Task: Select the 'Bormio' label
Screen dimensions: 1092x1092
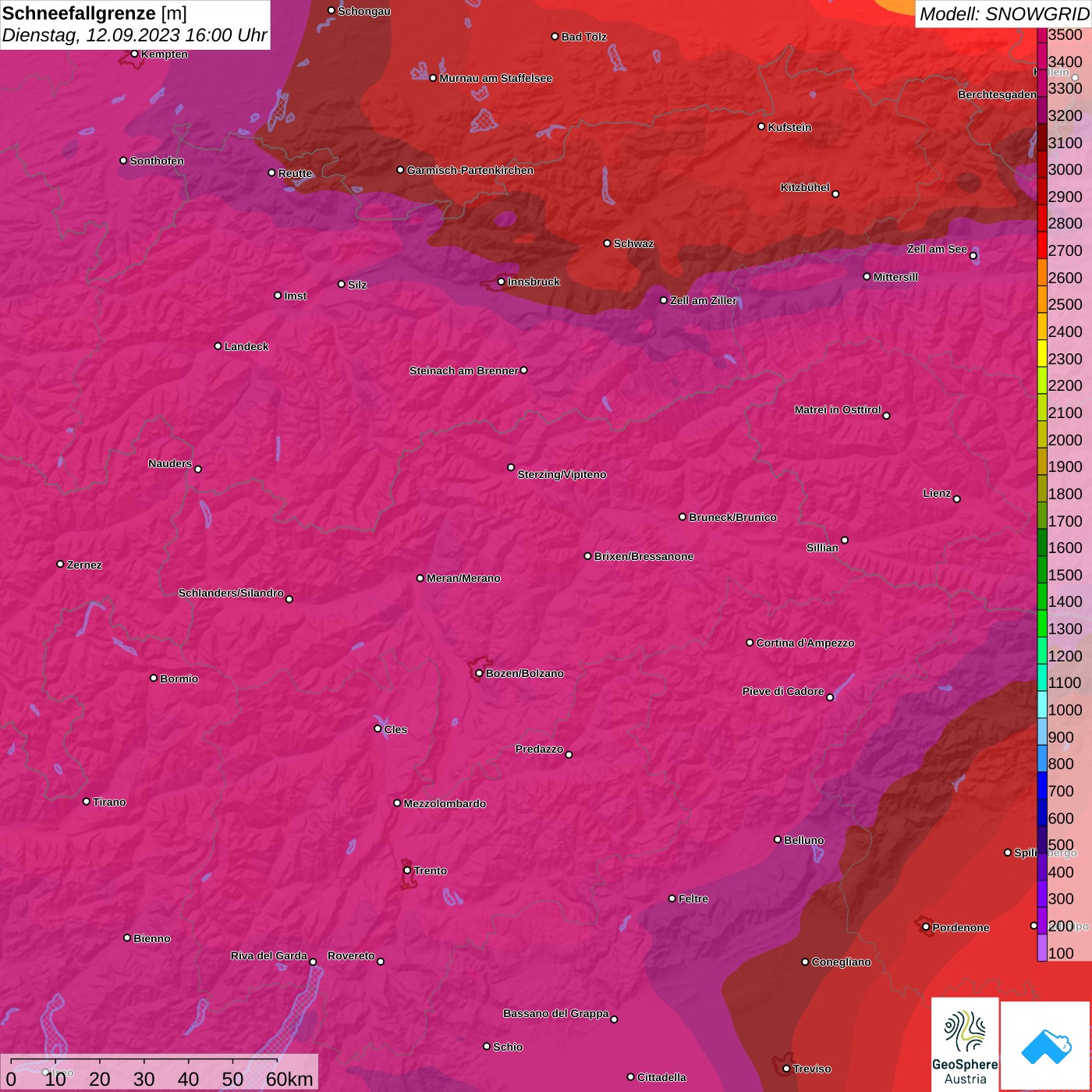Action: 179,679
